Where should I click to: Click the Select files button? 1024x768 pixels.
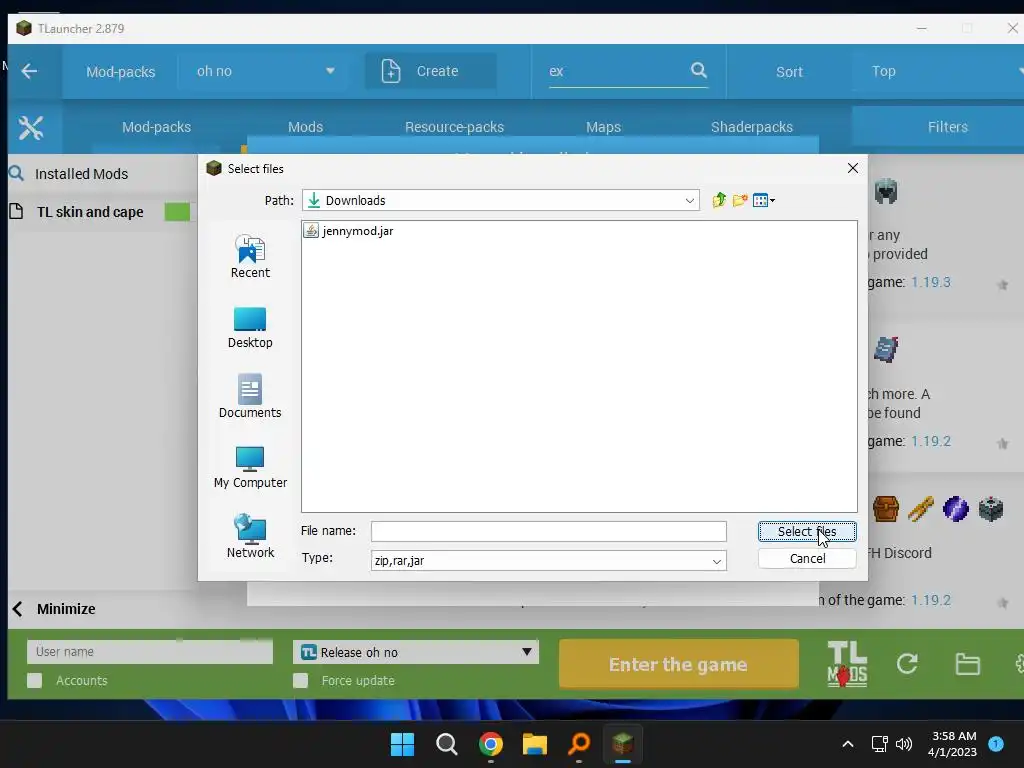(807, 532)
